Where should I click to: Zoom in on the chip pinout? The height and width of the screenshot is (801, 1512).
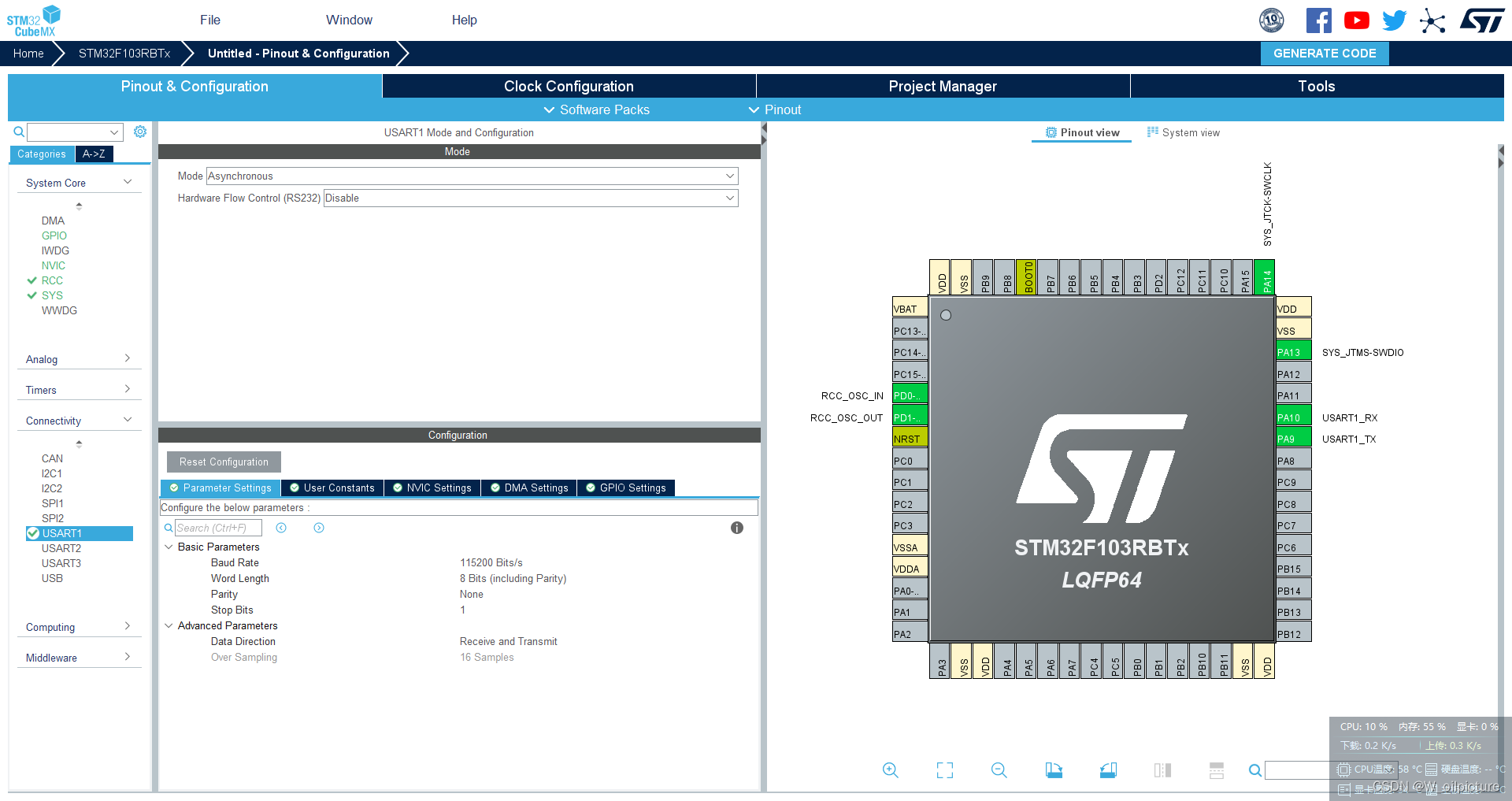pyautogui.click(x=891, y=770)
